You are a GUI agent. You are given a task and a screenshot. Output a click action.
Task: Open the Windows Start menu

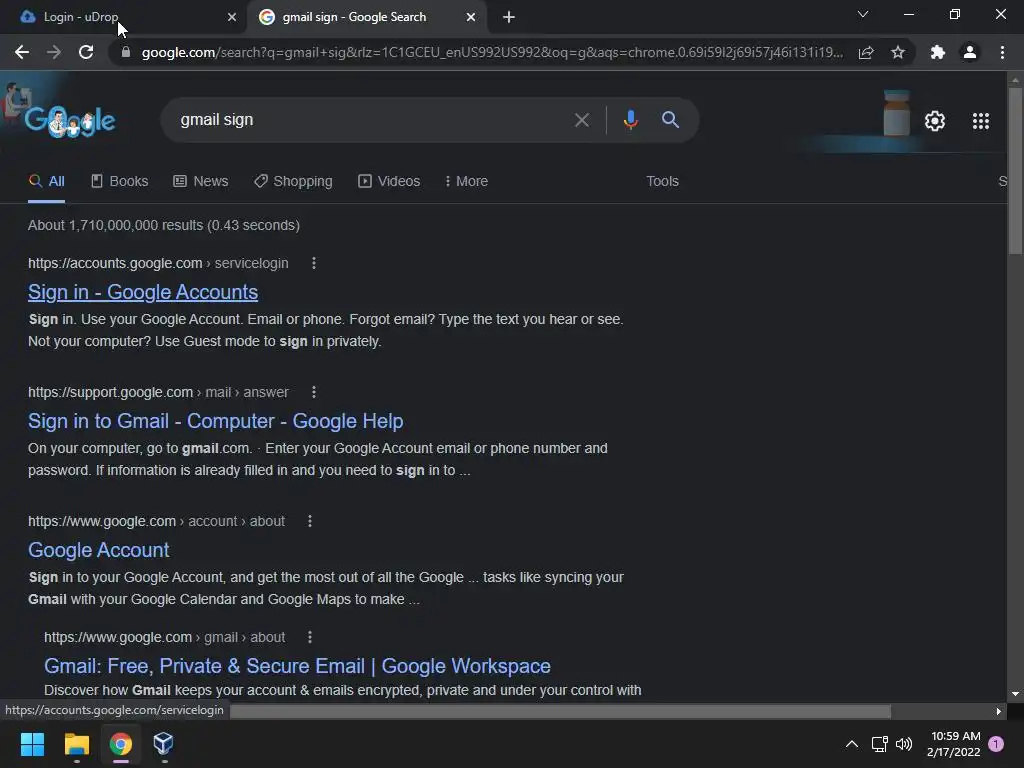point(32,744)
